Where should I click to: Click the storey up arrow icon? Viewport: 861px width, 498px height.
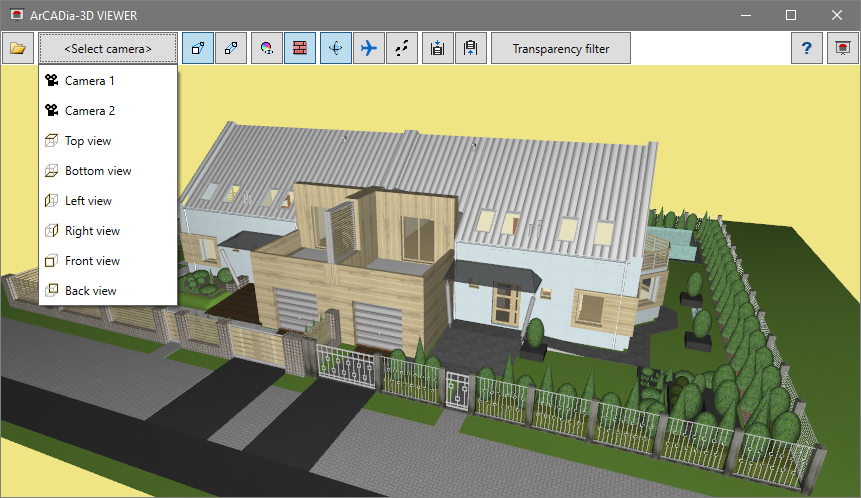pyautogui.click(x=471, y=48)
